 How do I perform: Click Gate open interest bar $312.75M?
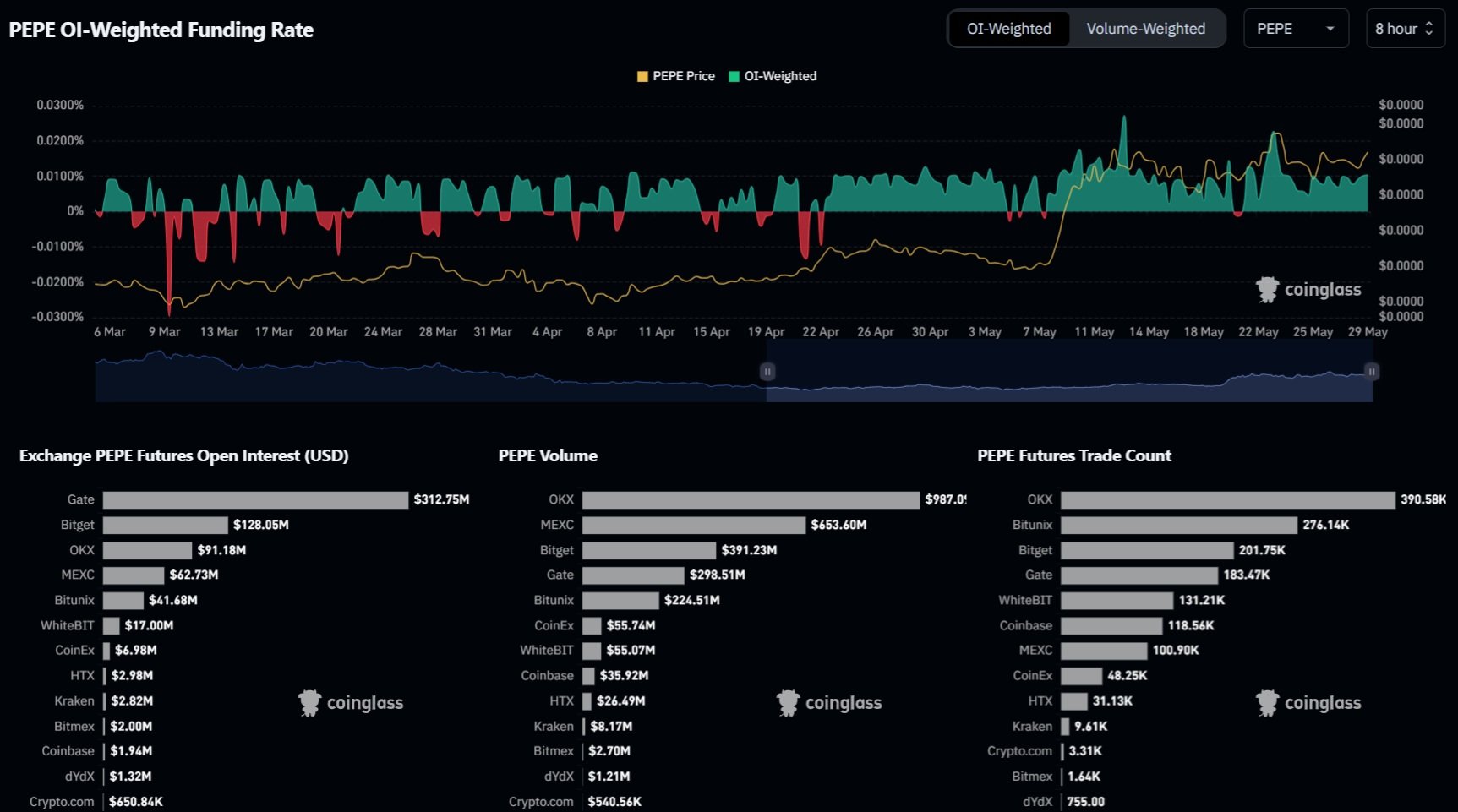coord(255,499)
